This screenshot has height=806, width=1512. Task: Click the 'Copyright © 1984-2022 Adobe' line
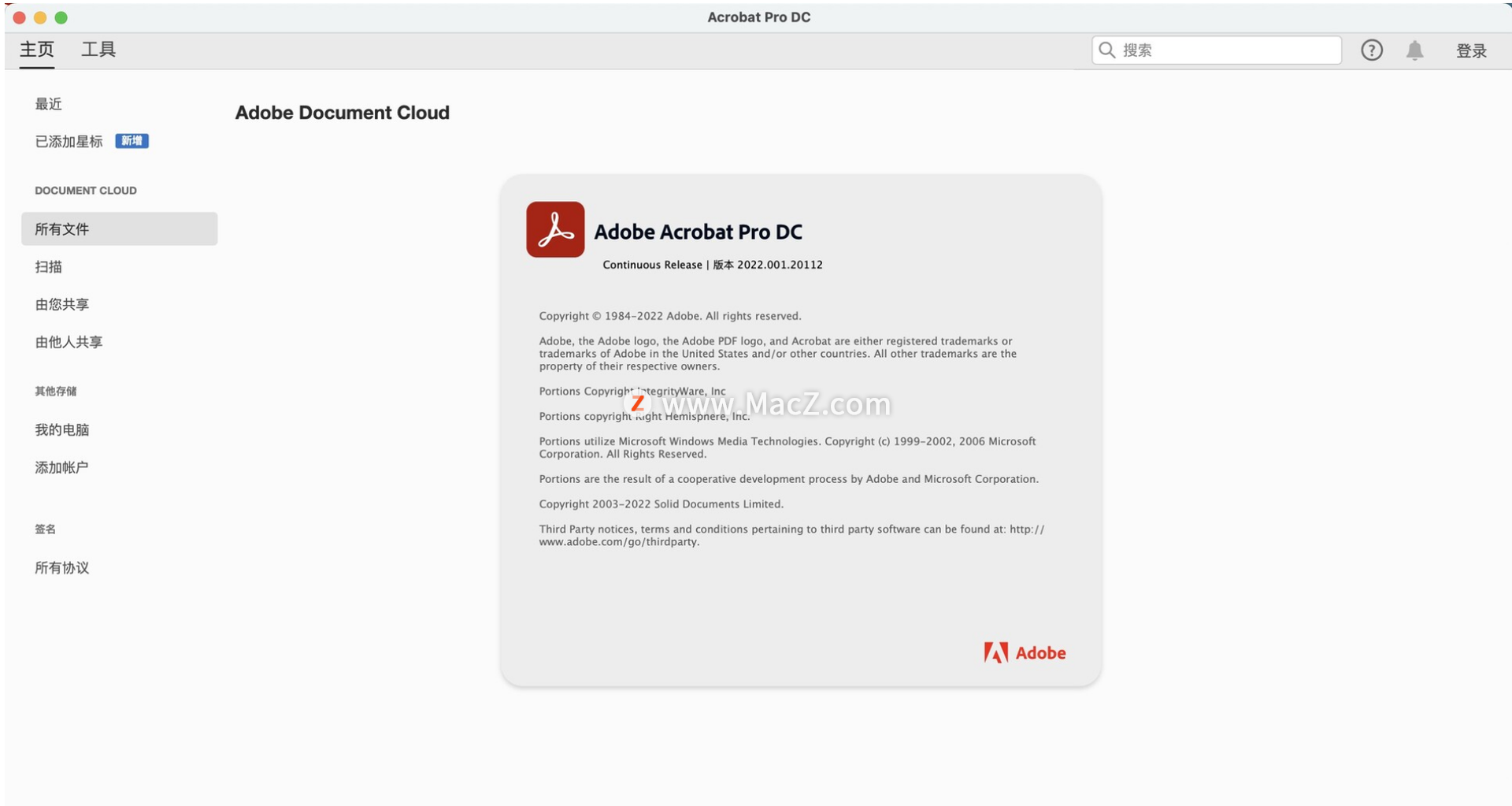point(670,316)
